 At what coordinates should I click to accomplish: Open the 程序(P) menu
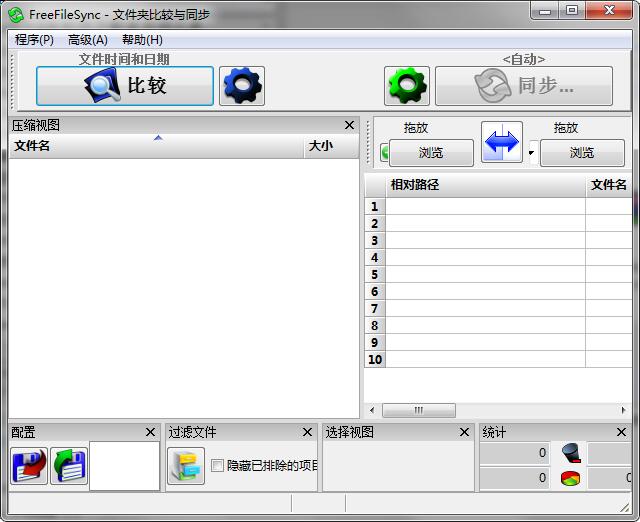pyautogui.click(x=34, y=40)
